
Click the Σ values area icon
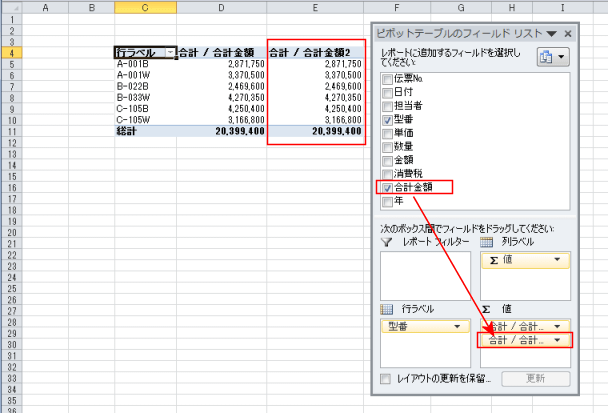(x=486, y=309)
